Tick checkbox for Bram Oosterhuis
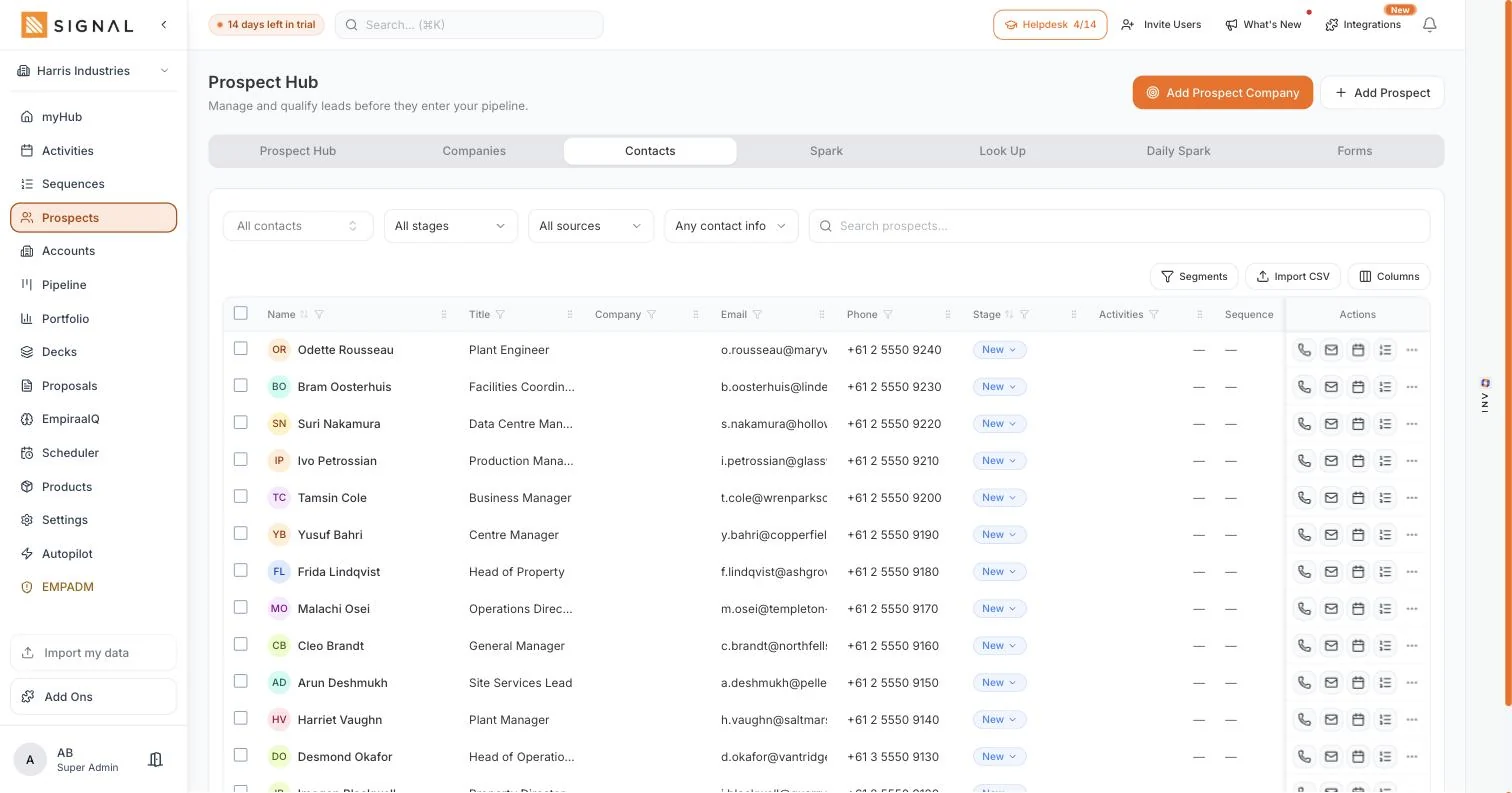This screenshot has height=793, width=1512. [240, 386]
